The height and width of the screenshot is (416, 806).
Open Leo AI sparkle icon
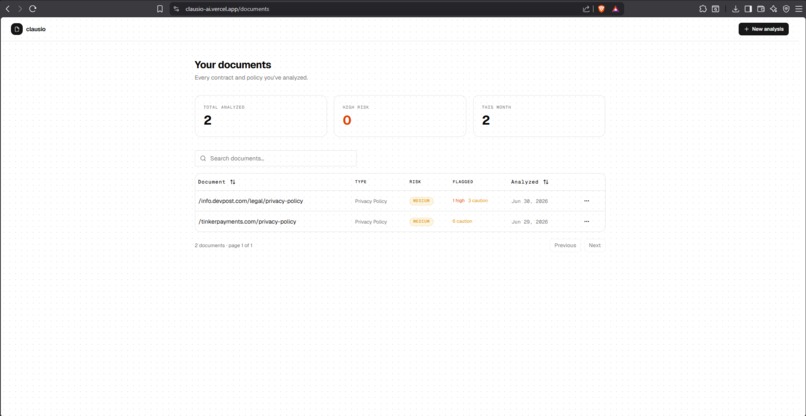point(774,9)
